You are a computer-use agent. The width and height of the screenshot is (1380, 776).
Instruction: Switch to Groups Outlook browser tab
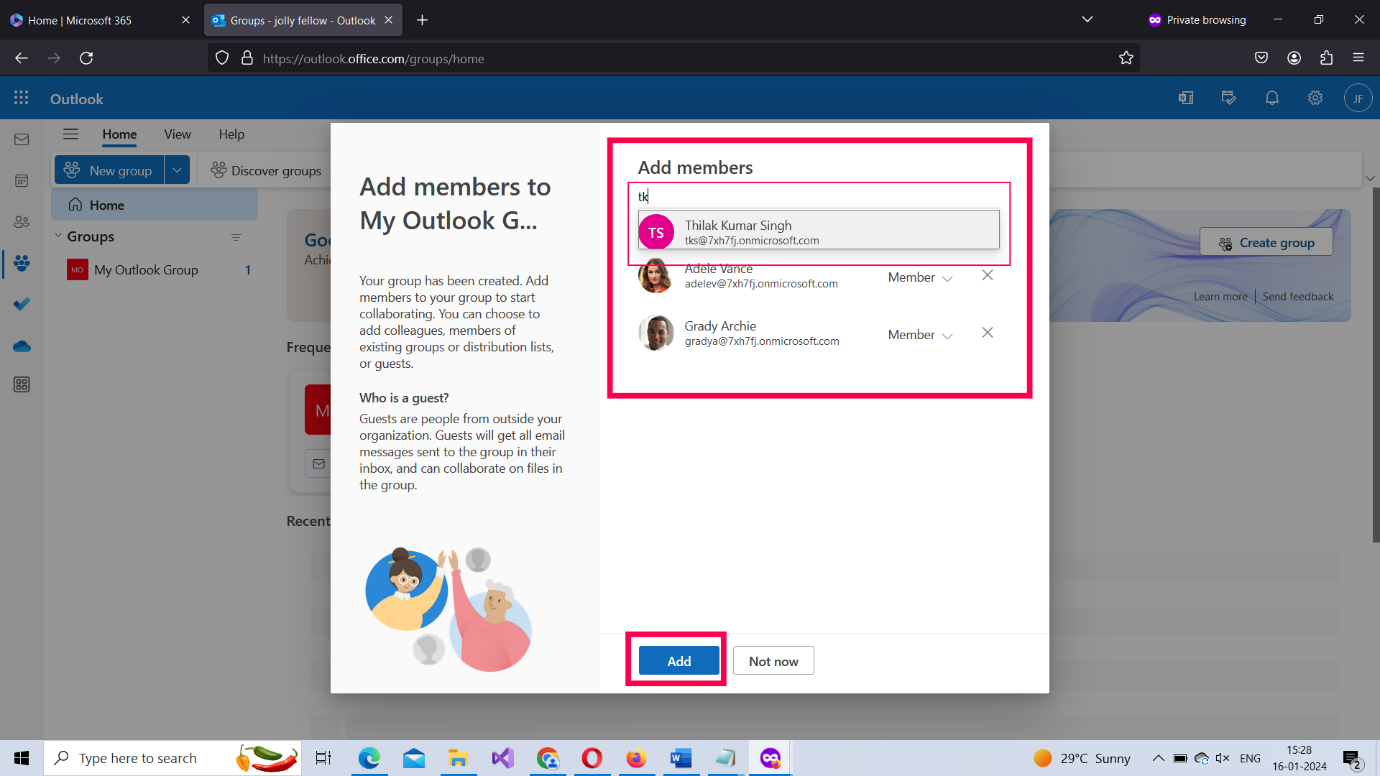click(x=303, y=20)
